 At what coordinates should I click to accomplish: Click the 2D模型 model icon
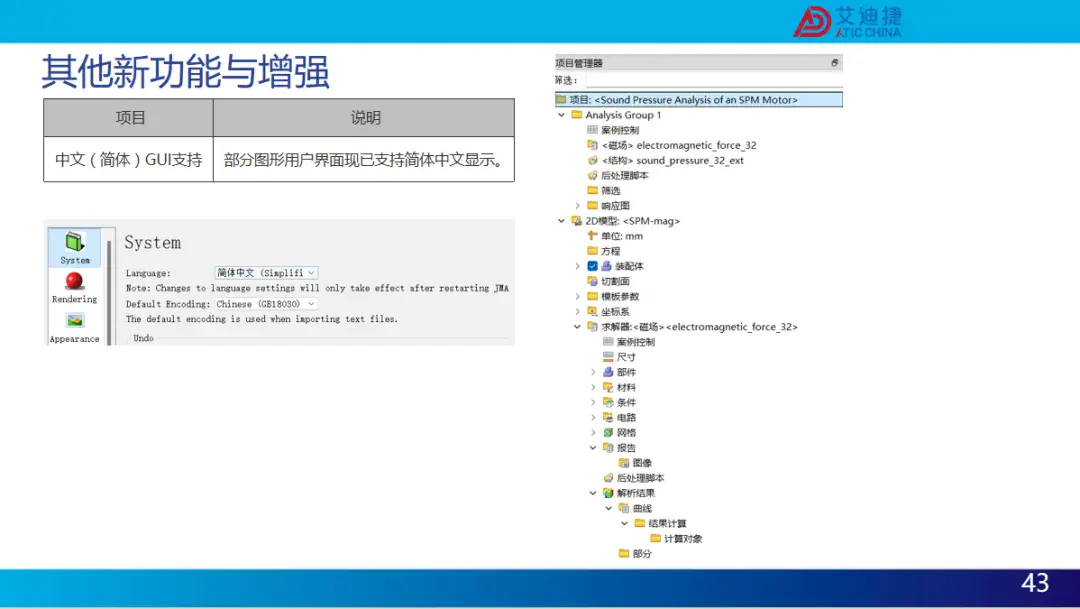[577, 221]
